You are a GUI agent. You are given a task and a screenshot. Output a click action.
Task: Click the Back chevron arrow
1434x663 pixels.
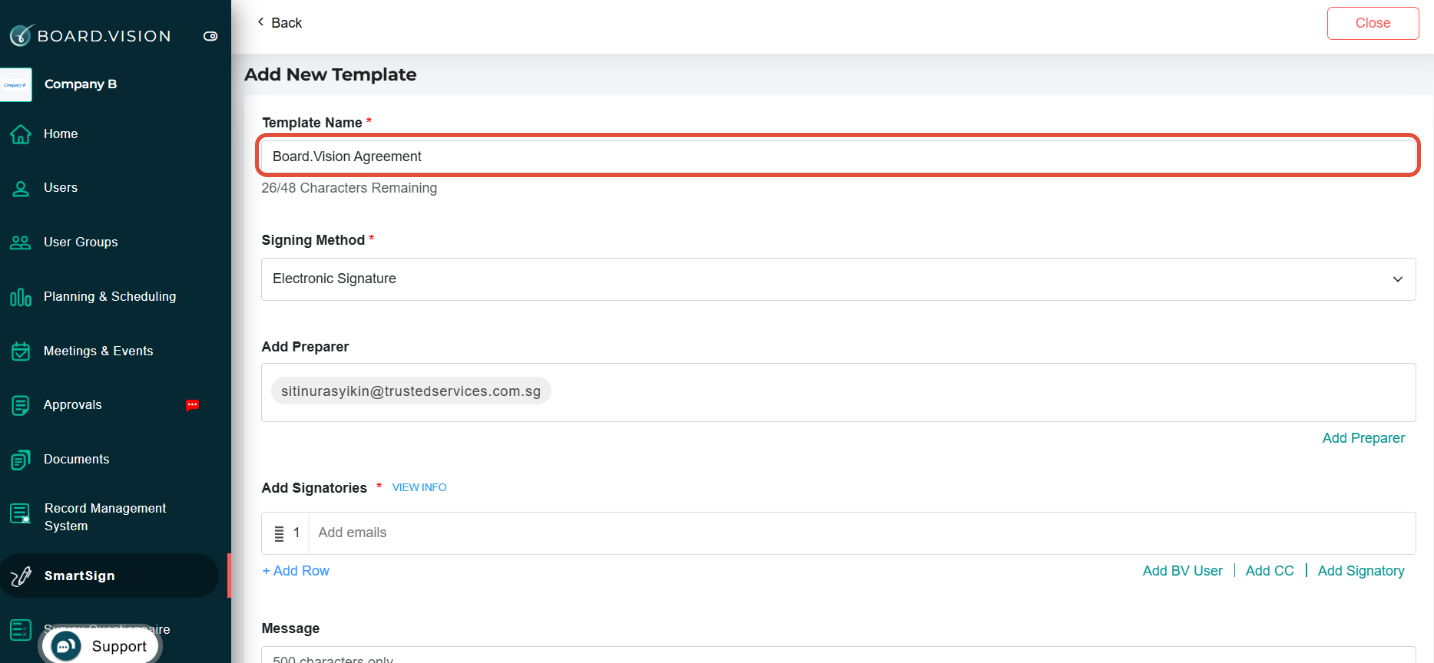pyautogui.click(x=261, y=22)
